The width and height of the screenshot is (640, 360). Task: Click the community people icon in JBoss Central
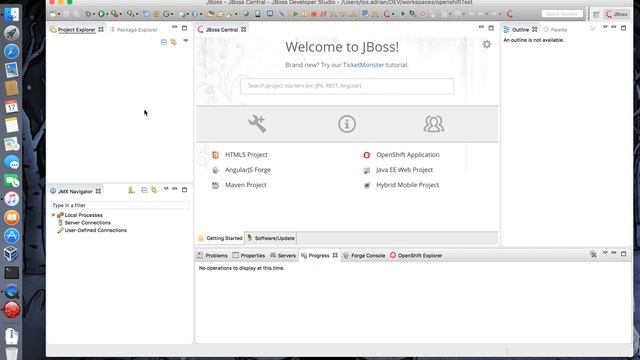point(433,124)
